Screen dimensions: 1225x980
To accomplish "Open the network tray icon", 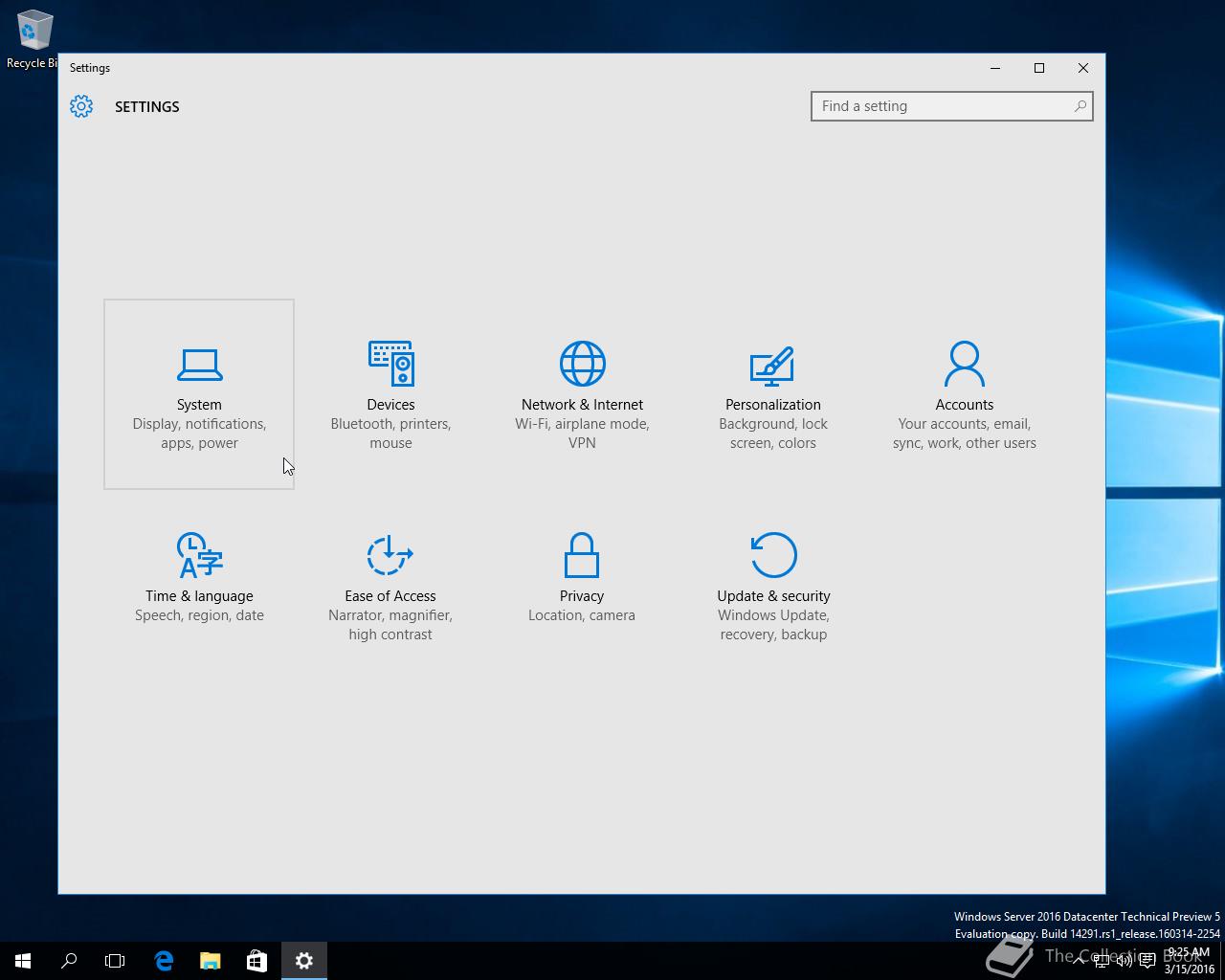I will pyautogui.click(x=1102, y=961).
